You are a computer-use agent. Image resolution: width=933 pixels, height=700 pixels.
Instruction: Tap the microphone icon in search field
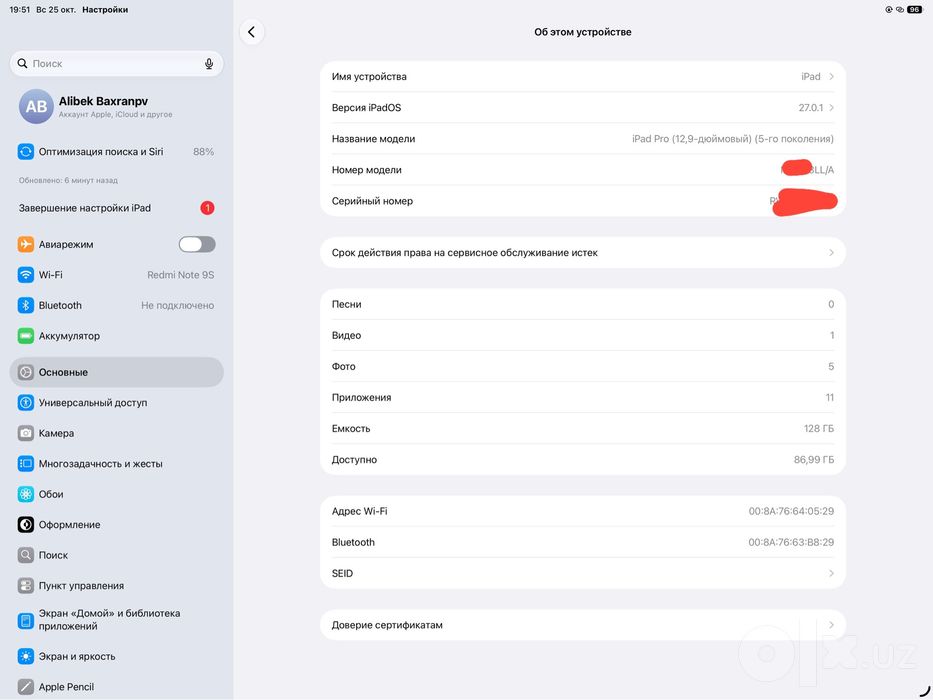(209, 64)
